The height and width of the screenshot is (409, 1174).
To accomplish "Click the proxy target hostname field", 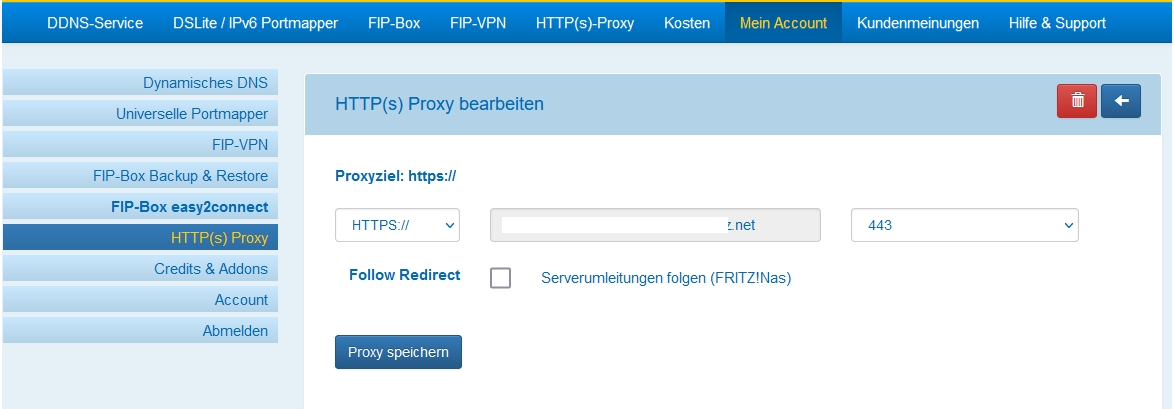I will pyautogui.click(x=655, y=225).
